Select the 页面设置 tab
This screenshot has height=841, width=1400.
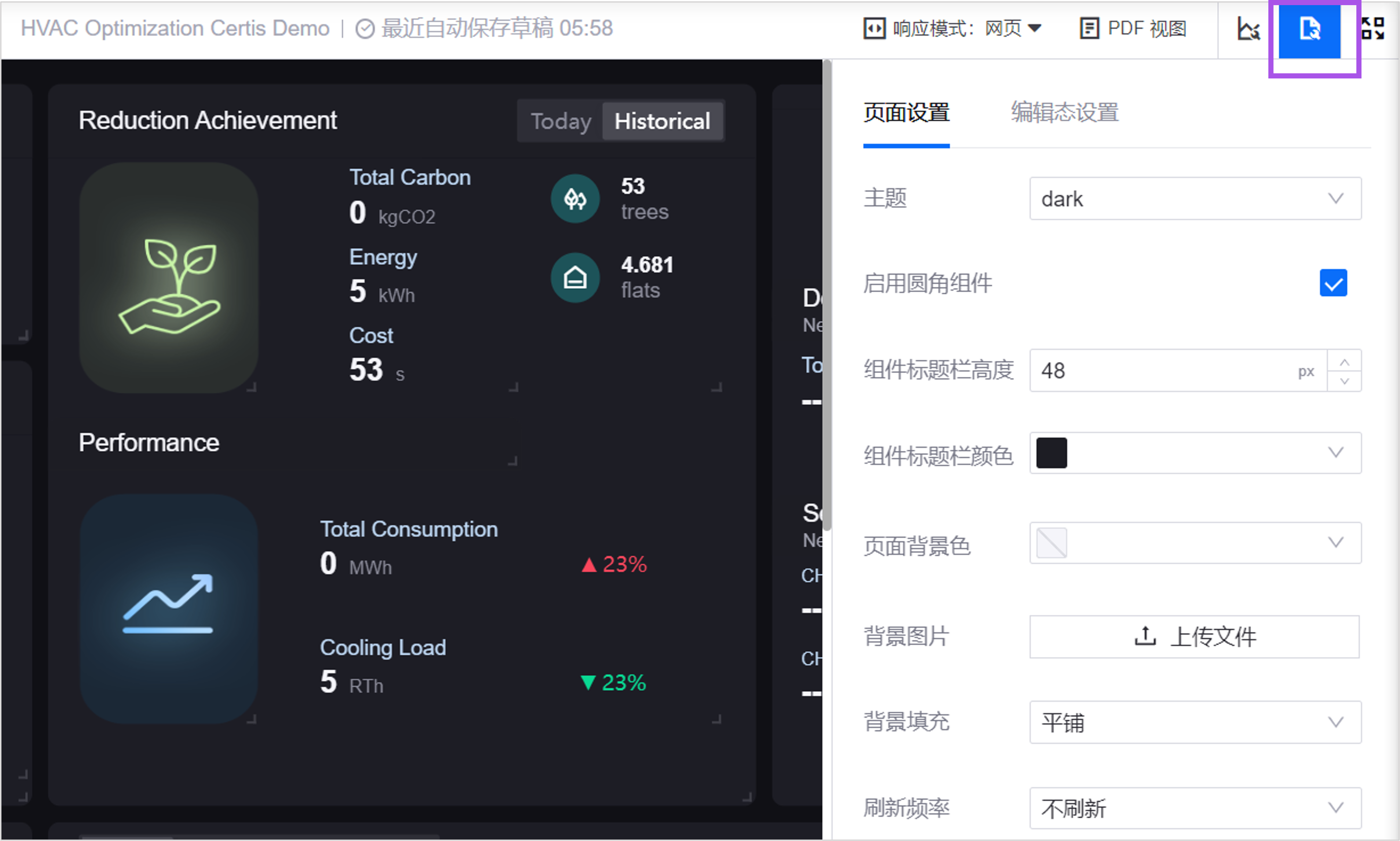(x=906, y=113)
